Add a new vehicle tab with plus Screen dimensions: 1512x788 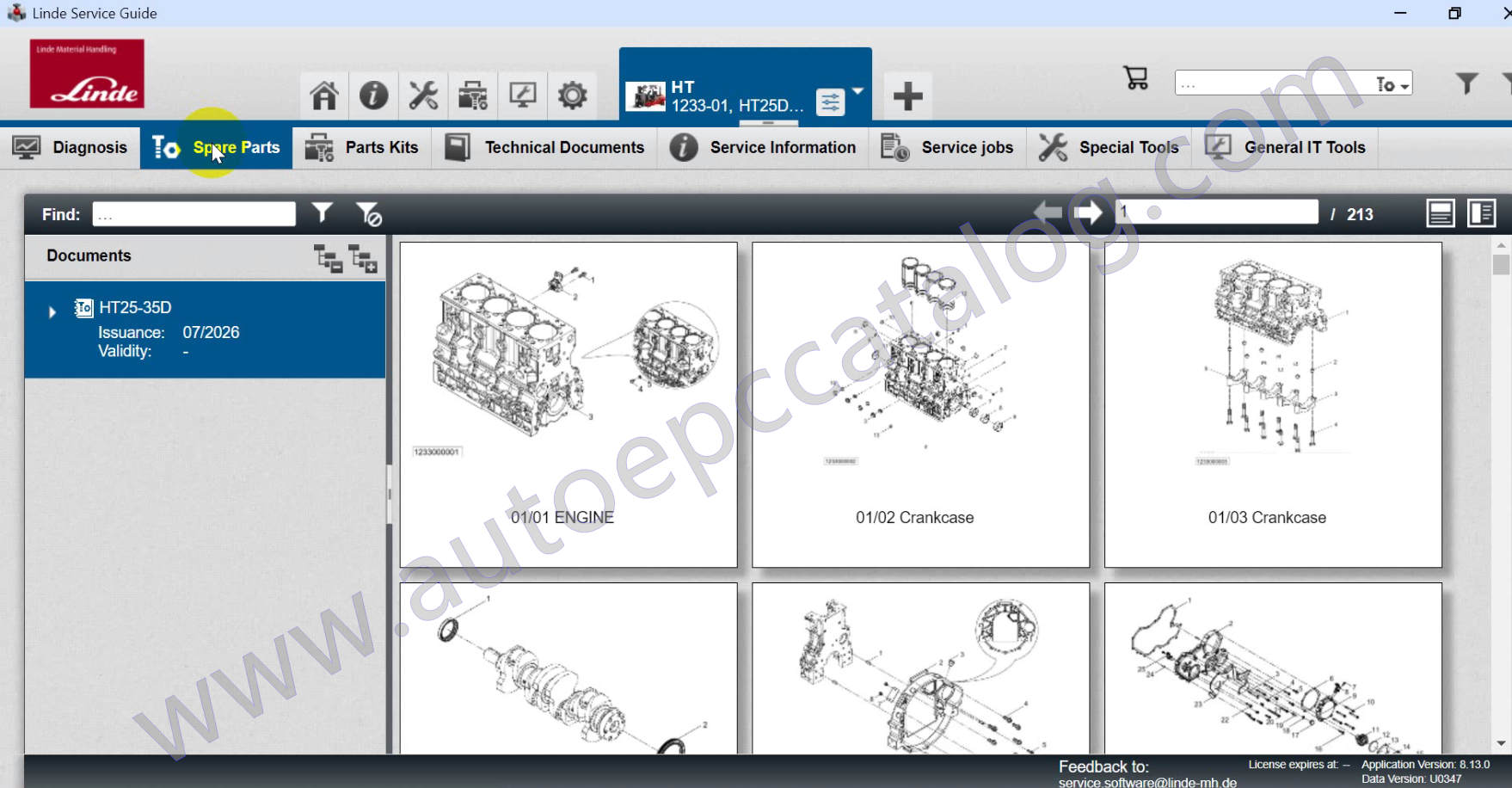pyautogui.click(x=907, y=95)
